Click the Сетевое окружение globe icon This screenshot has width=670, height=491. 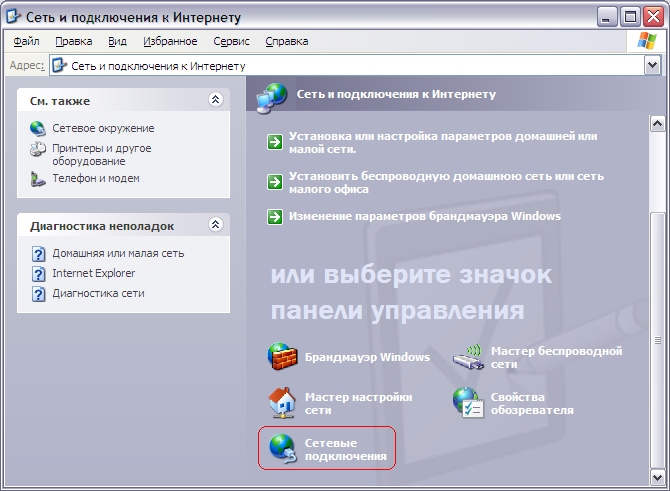(x=38, y=128)
